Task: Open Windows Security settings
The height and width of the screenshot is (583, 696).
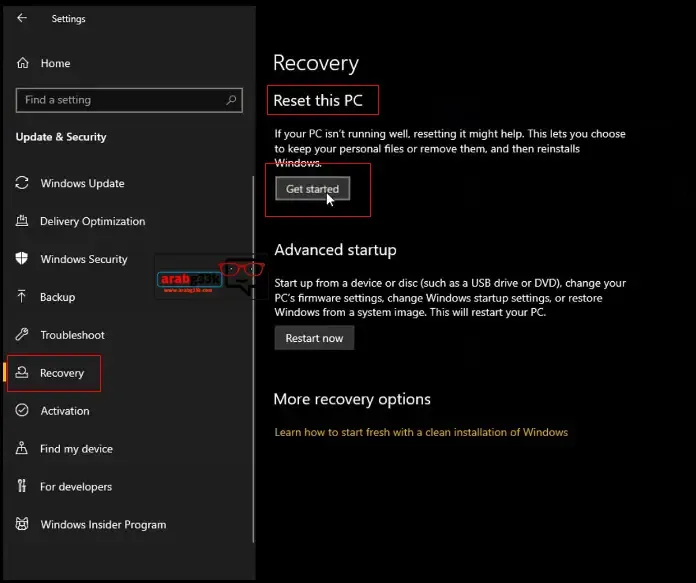Action: click(84, 259)
